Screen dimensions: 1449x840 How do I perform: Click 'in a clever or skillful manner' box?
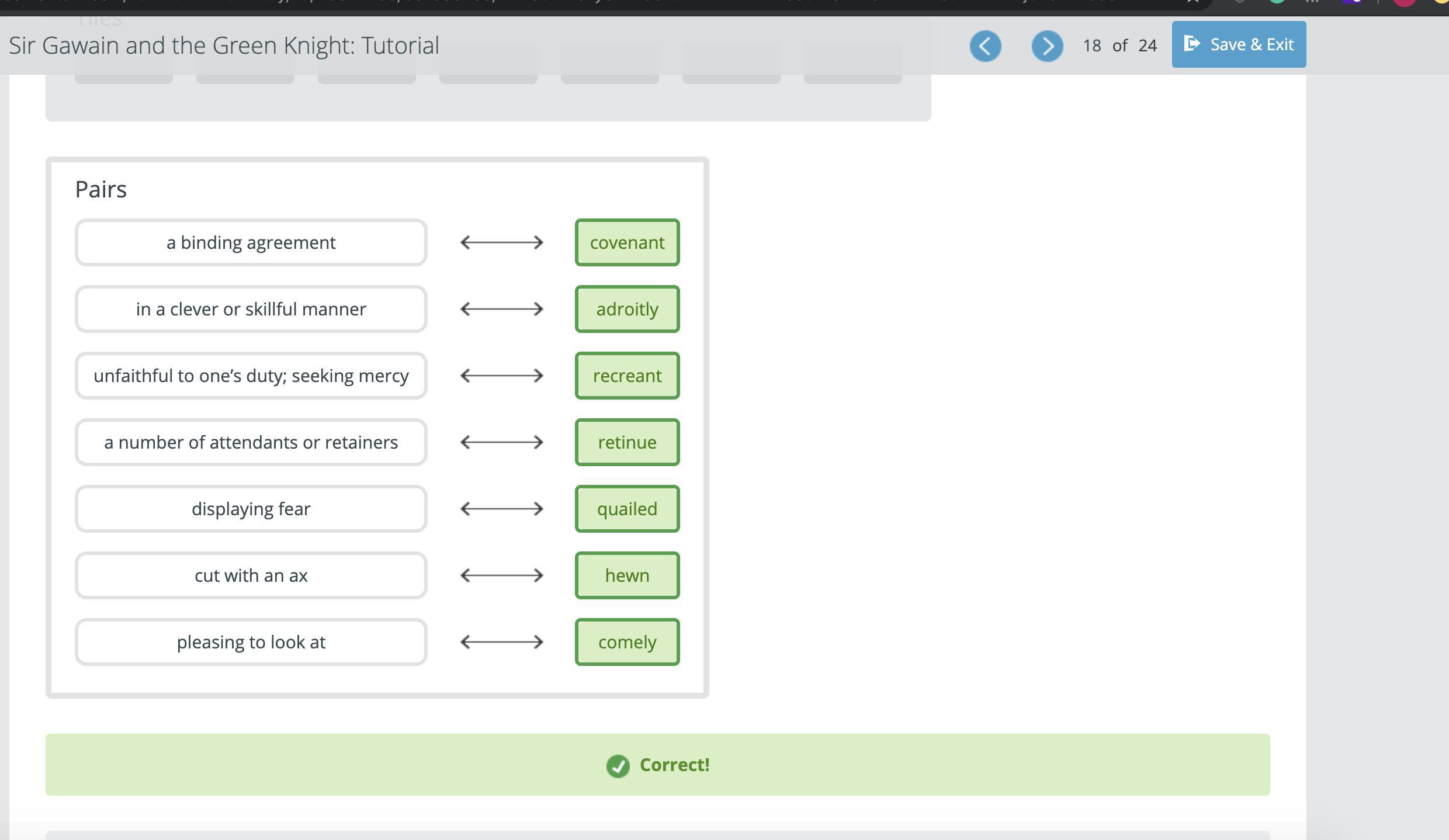click(x=251, y=309)
